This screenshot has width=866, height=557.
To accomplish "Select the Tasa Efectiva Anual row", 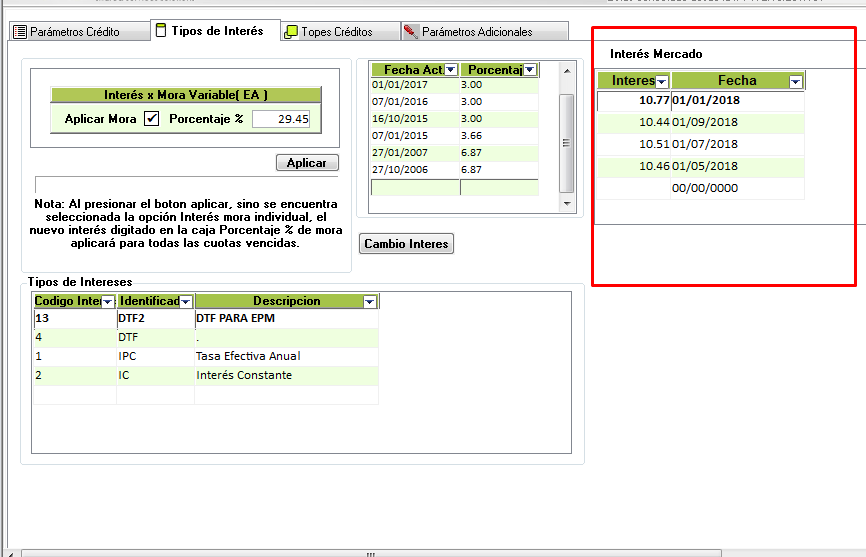I will tap(247, 356).
